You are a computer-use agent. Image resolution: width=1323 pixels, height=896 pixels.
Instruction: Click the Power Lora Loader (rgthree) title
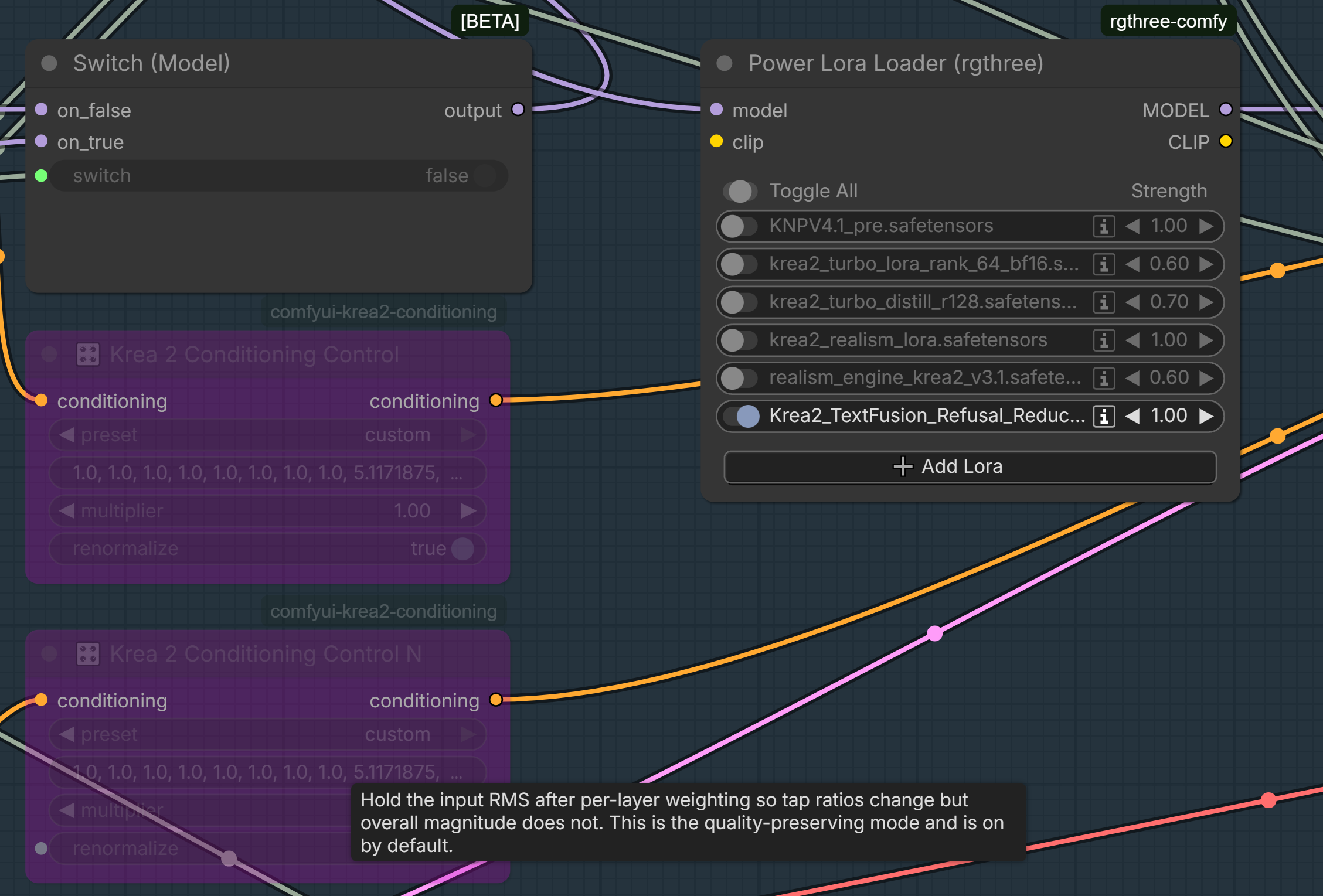coord(896,63)
